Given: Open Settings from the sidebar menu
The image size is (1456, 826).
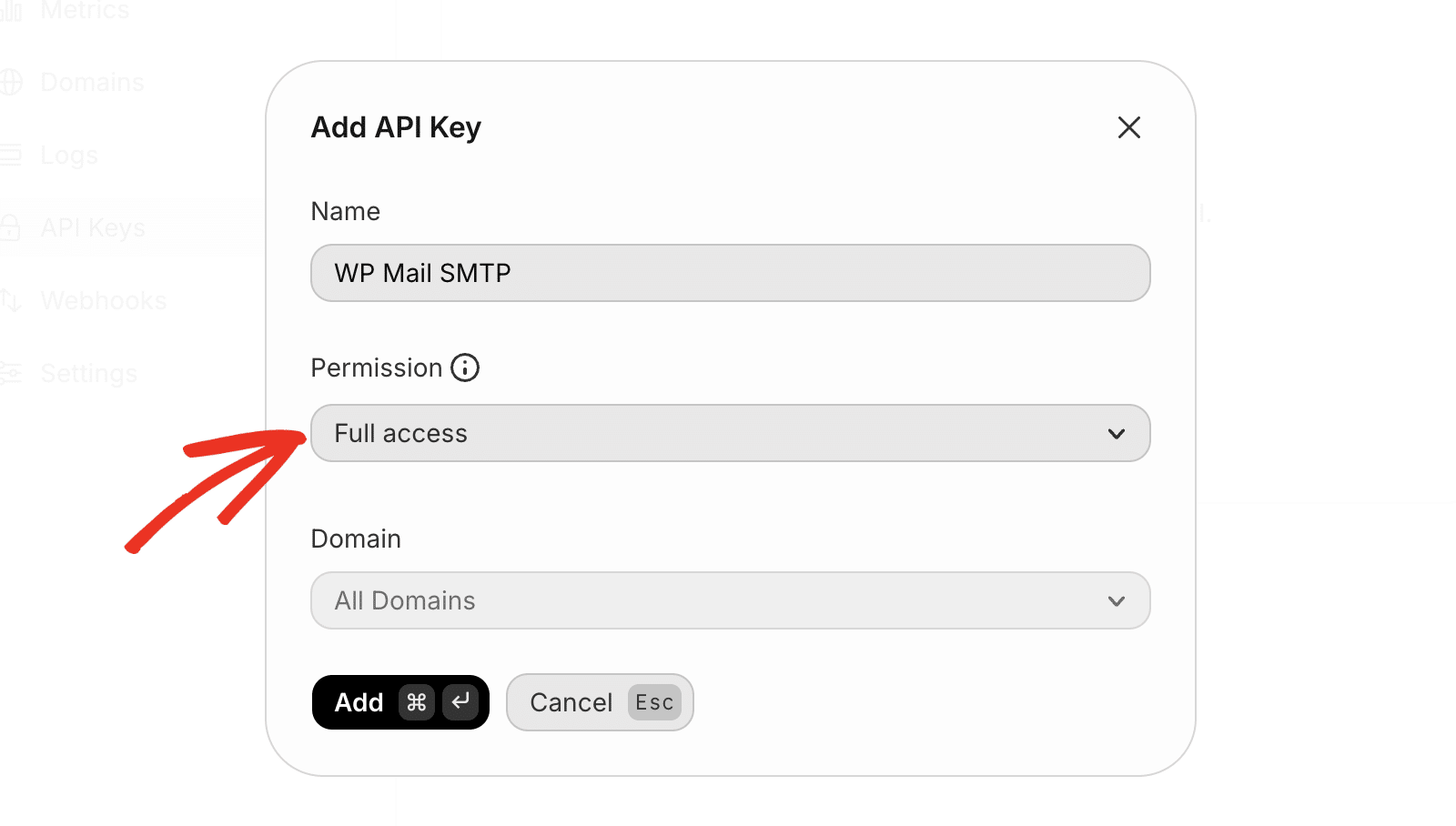Looking at the screenshot, I should [x=89, y=373].
